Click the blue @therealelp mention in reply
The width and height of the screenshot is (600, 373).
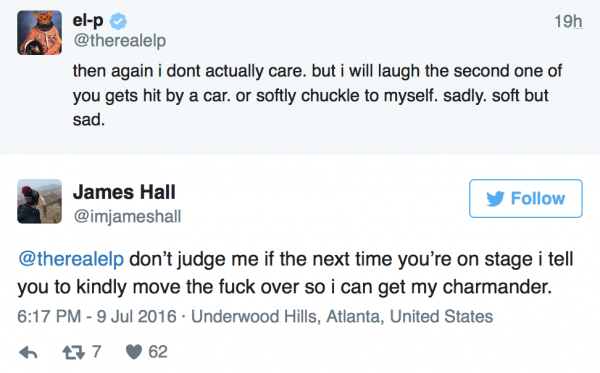(x=71, y=259)
